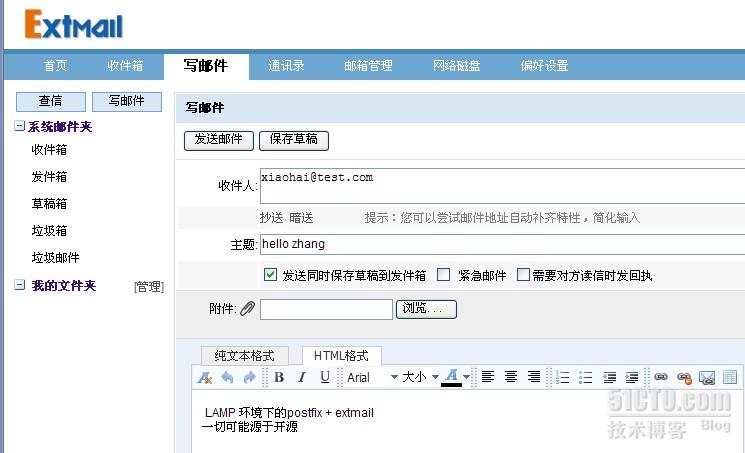Click the paperclip attachment icon
This screenshot has height=453, width=745.
pyautogui.click(x=247, y=309)
